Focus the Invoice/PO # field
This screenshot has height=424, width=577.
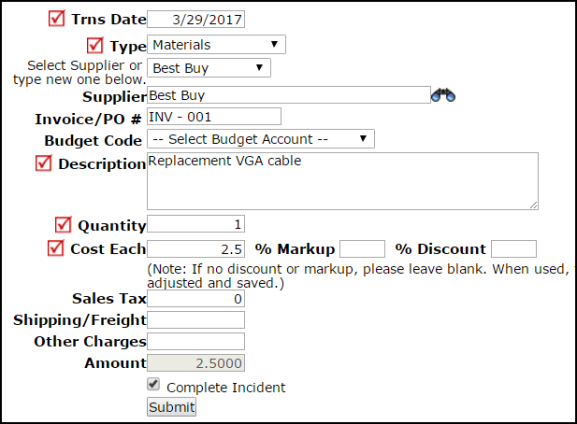click(214, 116)
